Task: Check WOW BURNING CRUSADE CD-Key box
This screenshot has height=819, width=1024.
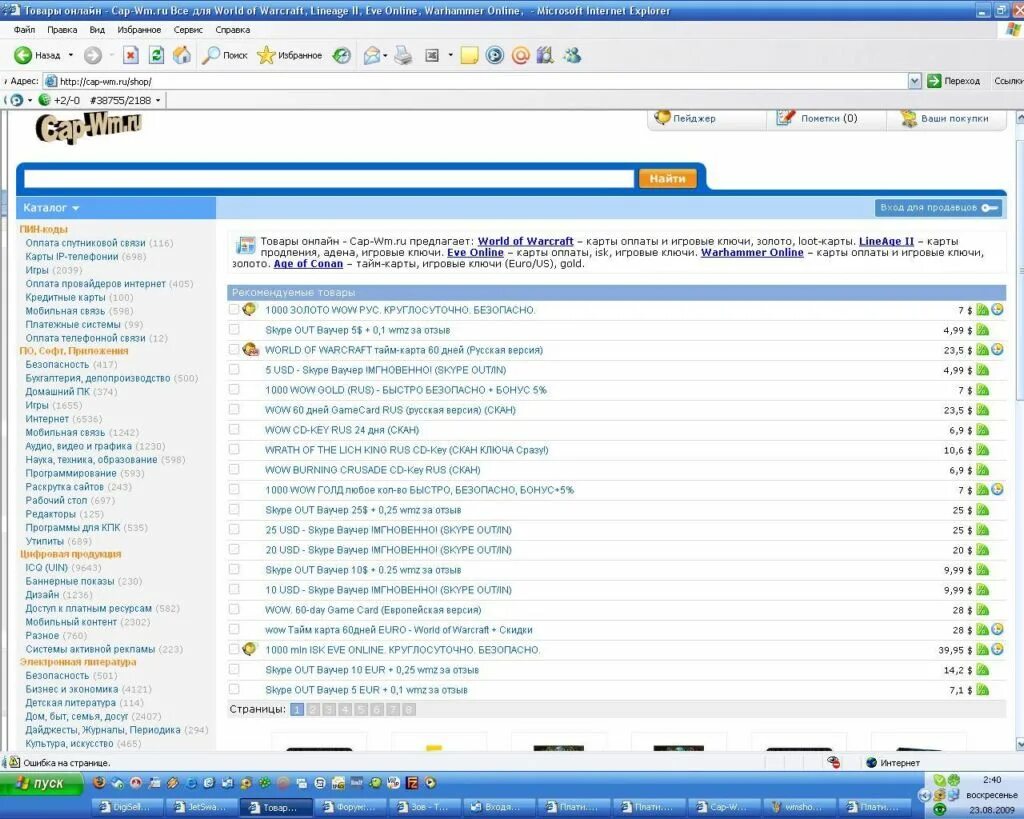Action: click(234, 470)
